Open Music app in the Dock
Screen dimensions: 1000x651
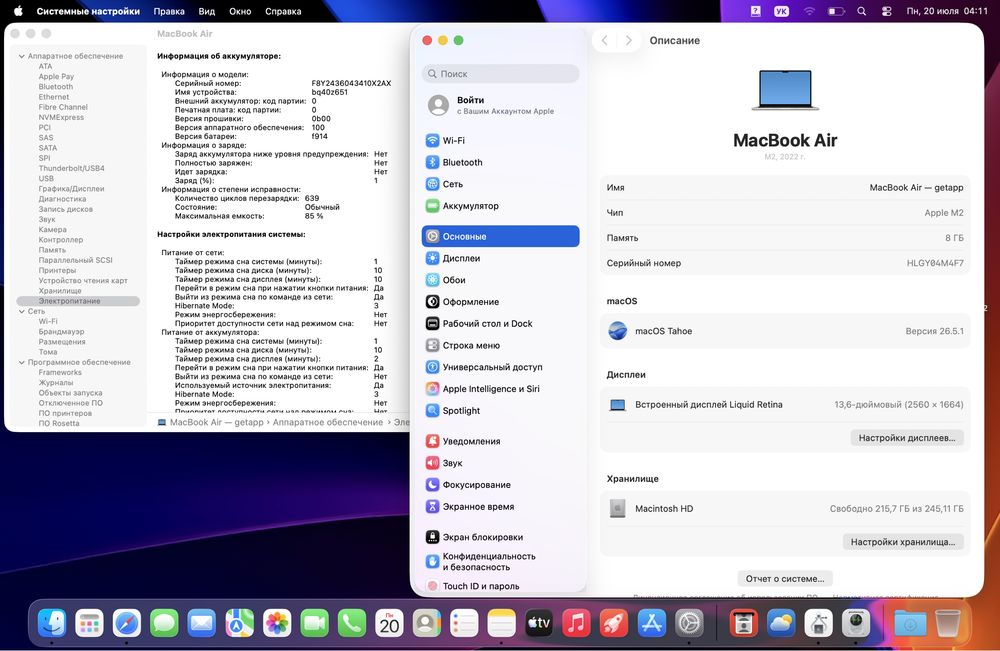coord(576,622)
